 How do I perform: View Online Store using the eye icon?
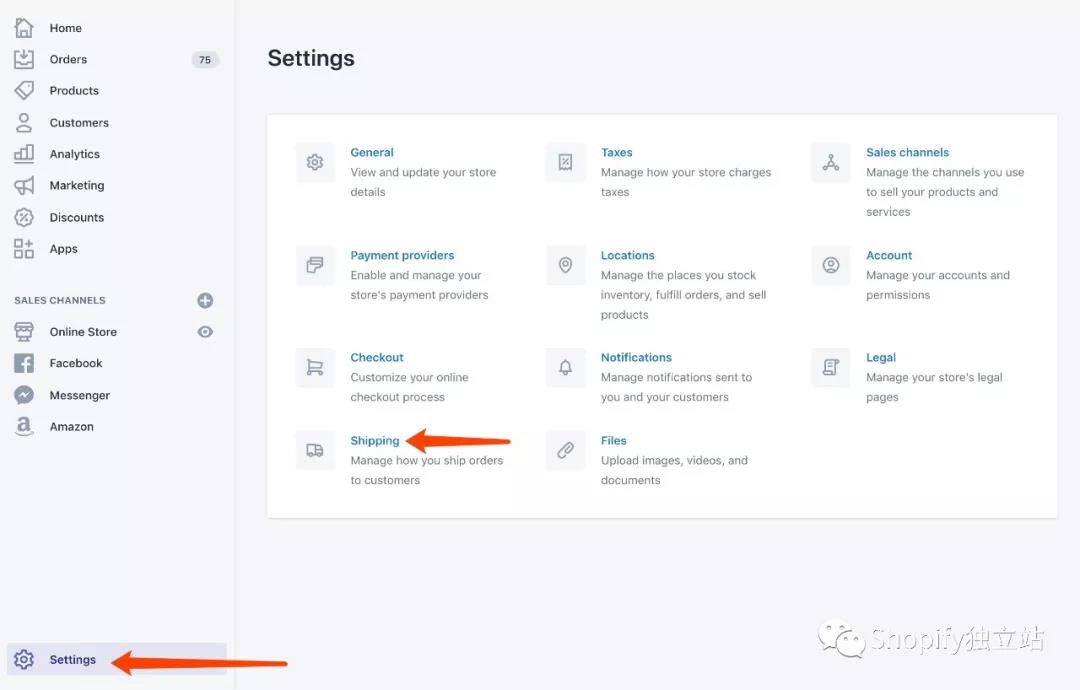[205, 332]
